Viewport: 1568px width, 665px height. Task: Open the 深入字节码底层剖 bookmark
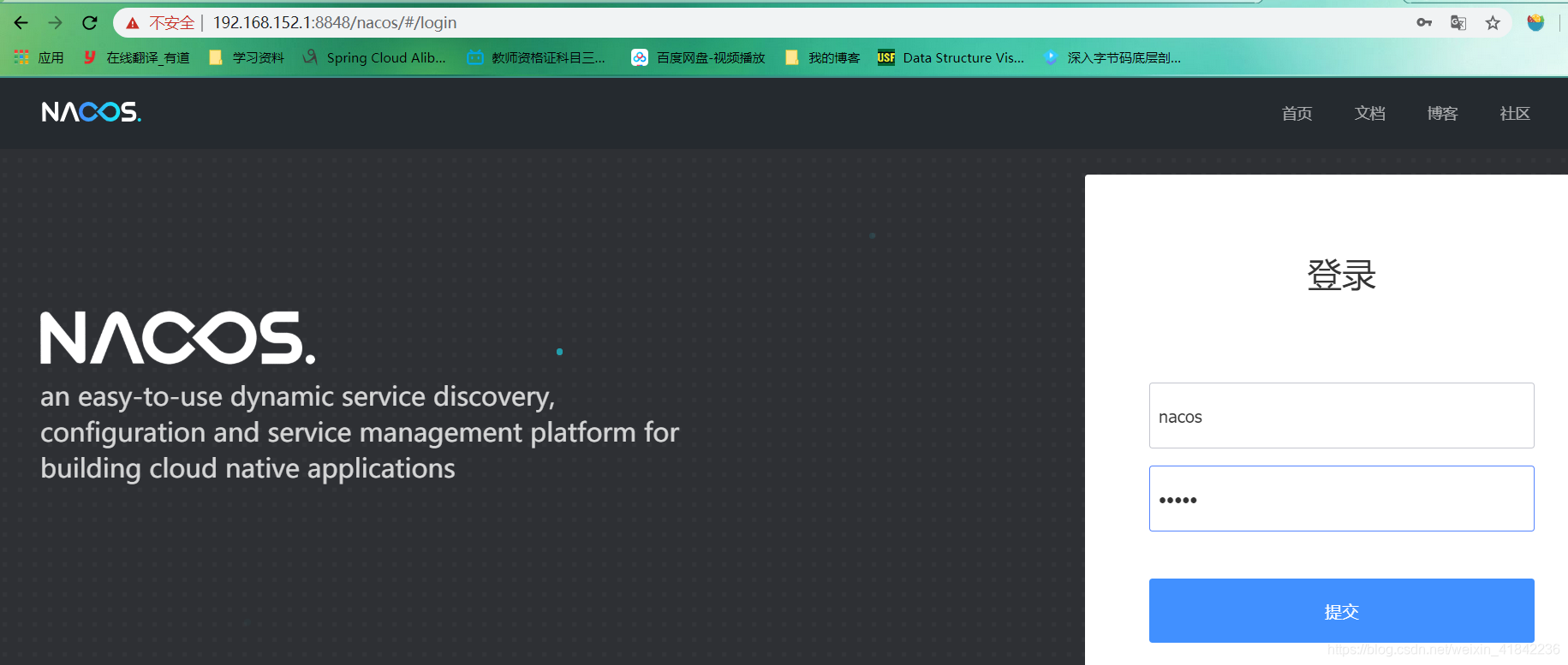pyautogui.click(x=1112, y=57)
